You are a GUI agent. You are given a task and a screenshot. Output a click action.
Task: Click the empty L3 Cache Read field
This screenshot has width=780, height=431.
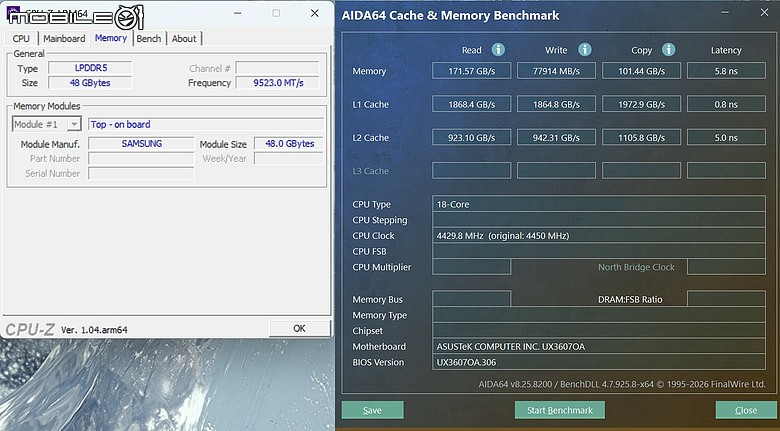click(472, 171)
